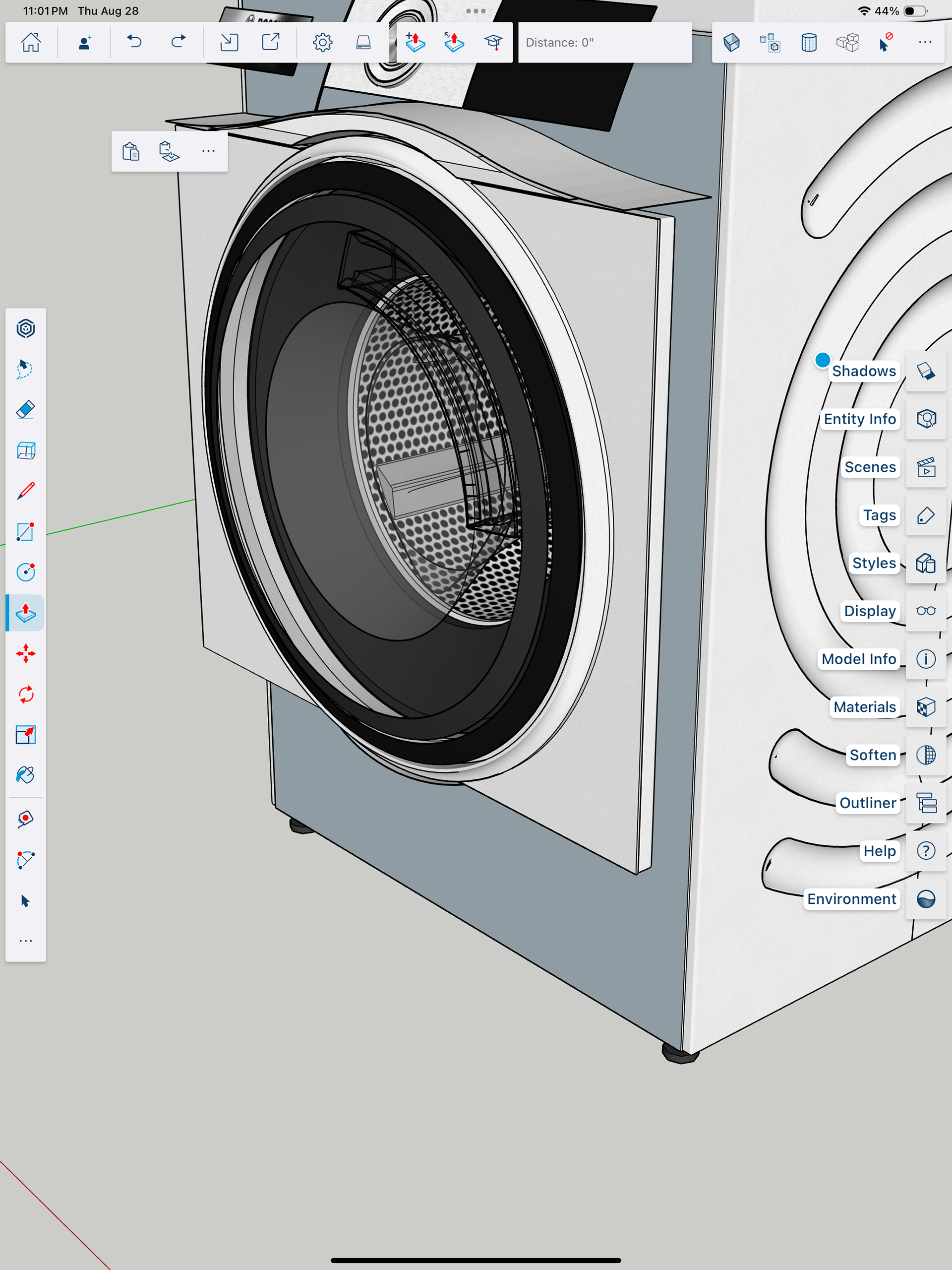Tap the Environment half-sphere icon

click(x=926, y=899)
